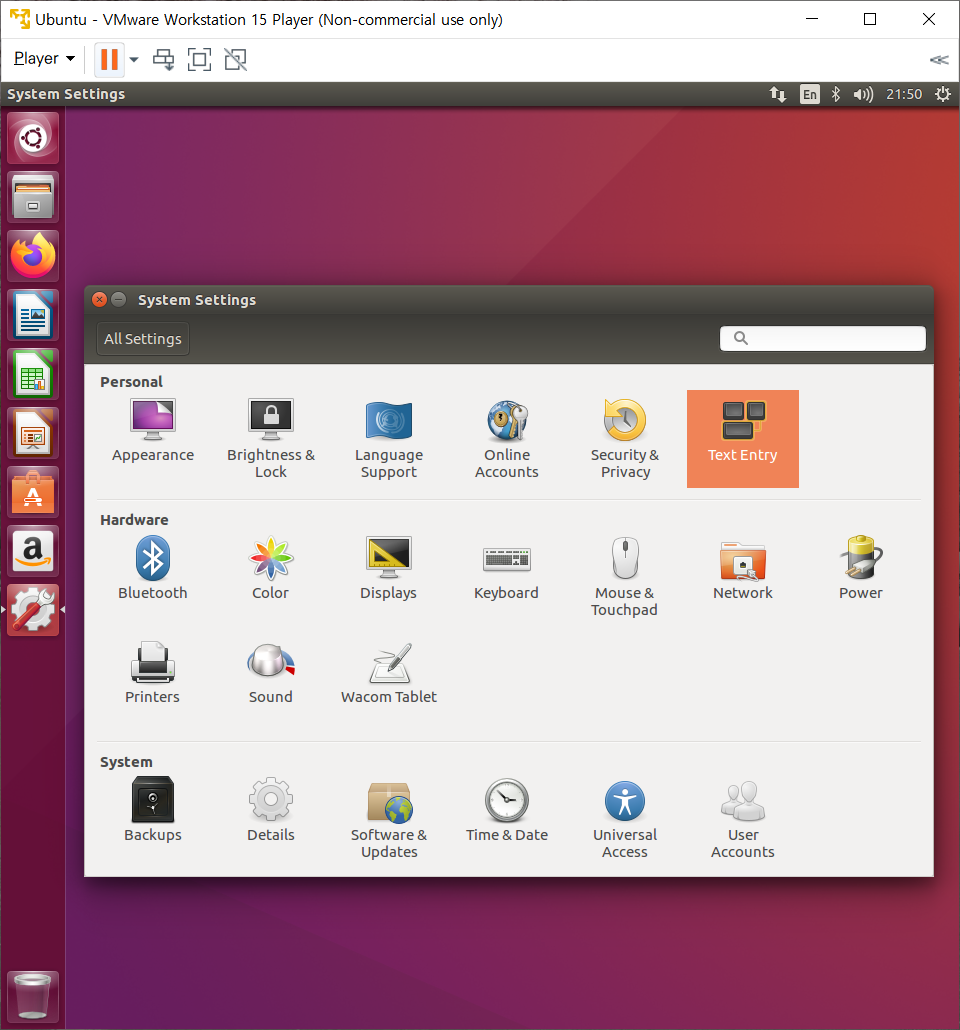This screenshot has width=960, height=1030.
Task: Open Brightness & Lock settings
Action: click(x=271, y=439)
